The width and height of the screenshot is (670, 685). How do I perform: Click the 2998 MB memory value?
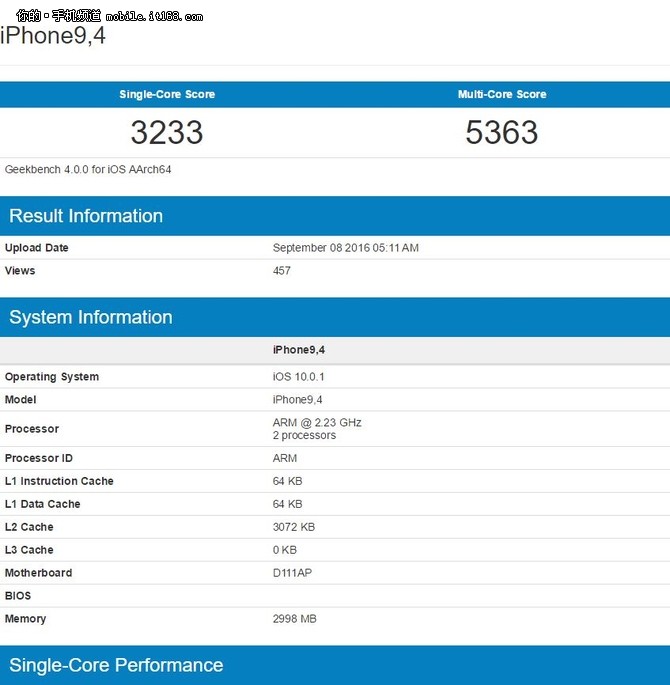tap(295, 619)
